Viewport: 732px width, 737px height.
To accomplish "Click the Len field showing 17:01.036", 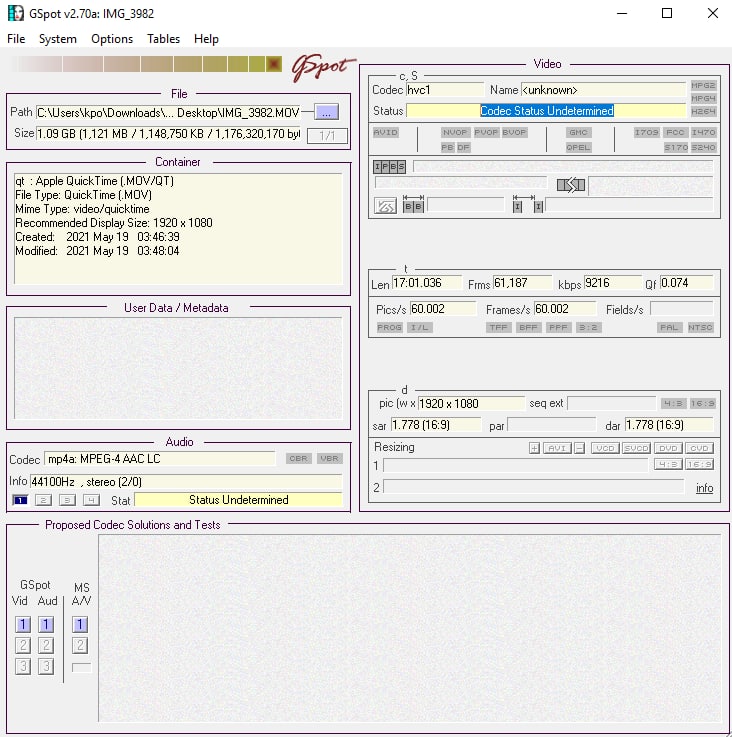I will click(427, 283).
